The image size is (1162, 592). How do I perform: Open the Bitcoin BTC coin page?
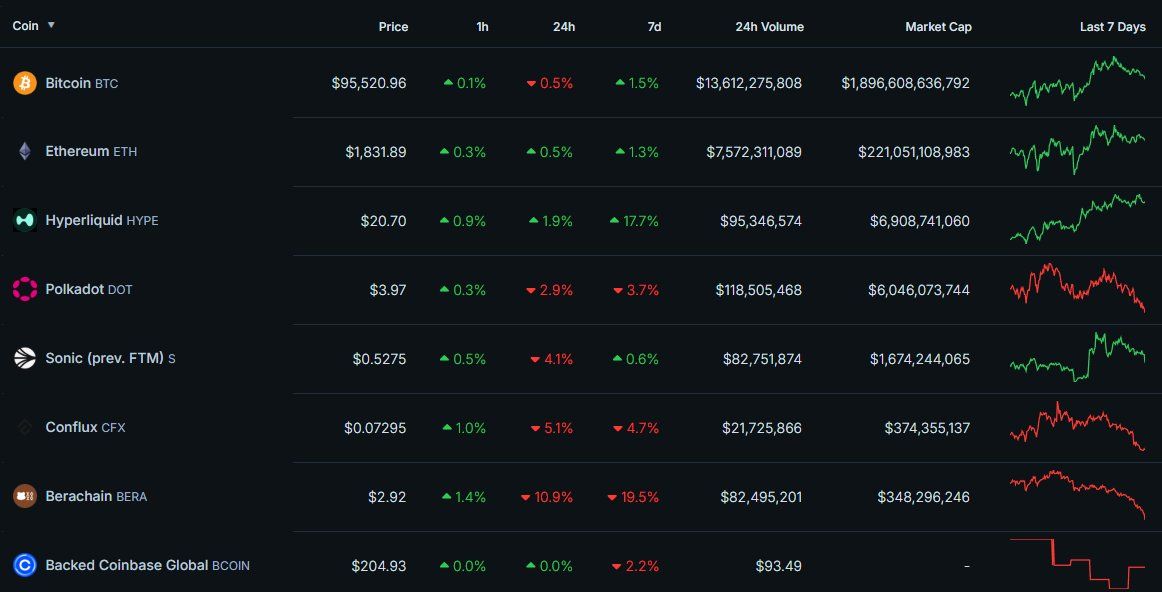pyautogui.click(x=82, y=84)
